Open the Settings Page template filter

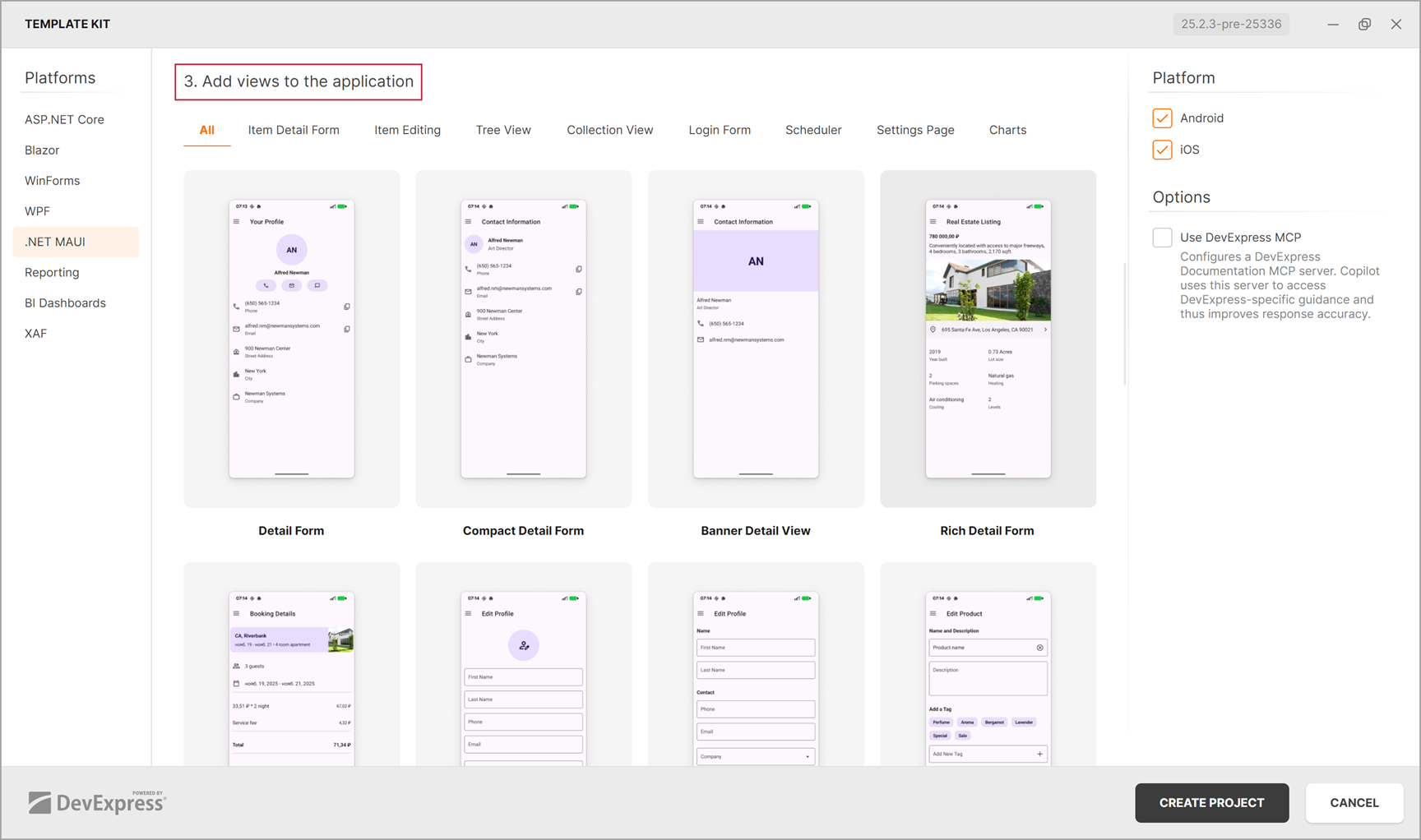click(915, 130)
